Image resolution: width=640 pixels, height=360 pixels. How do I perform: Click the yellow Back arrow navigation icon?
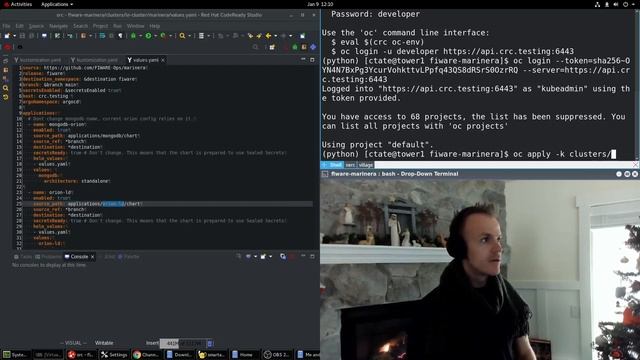pos(268,36)
